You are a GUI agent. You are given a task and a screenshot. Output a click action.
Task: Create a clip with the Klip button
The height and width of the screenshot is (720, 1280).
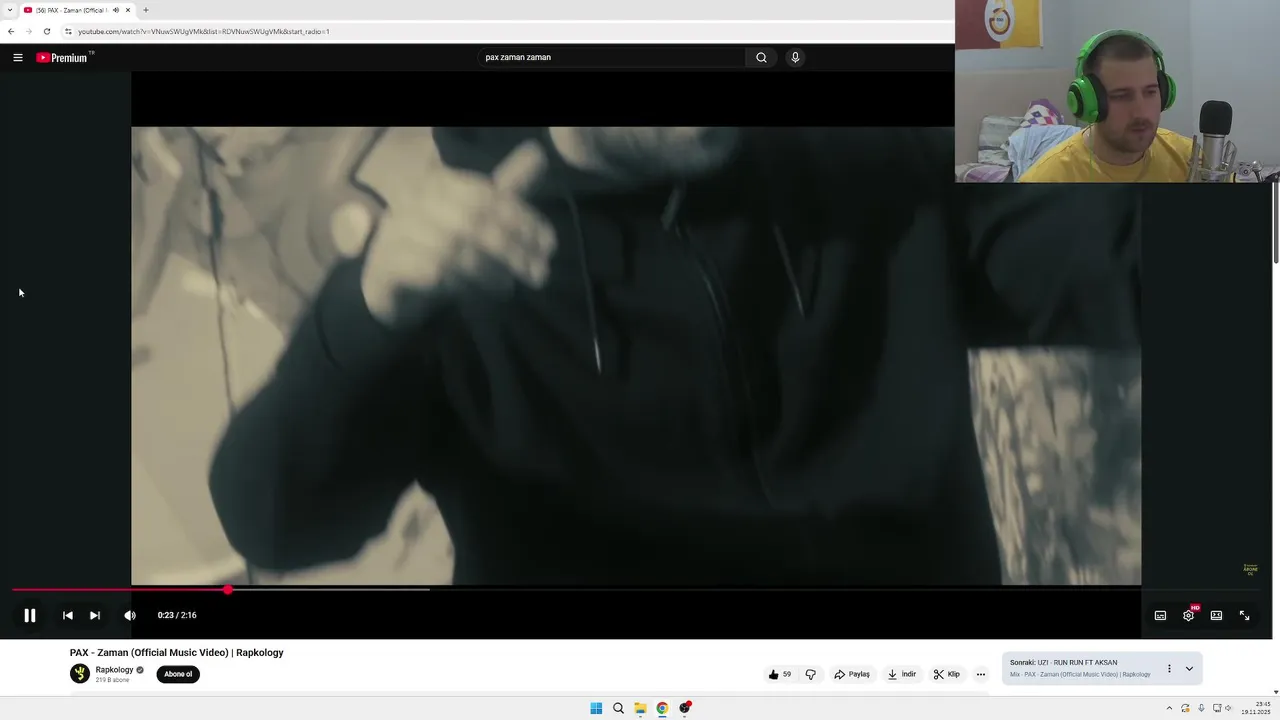(x=947, y=674)
